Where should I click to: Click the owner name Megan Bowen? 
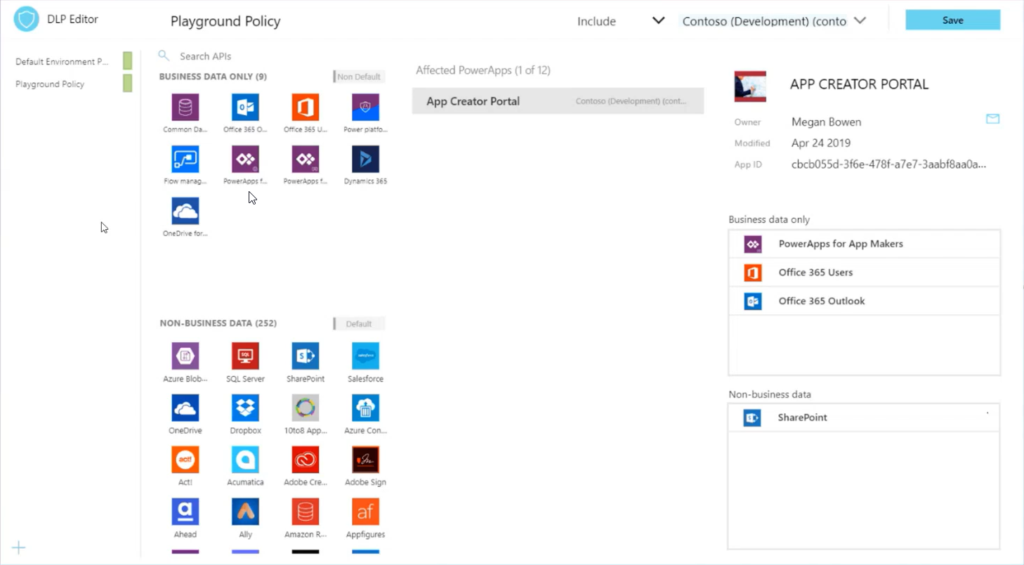coord(826,121)
